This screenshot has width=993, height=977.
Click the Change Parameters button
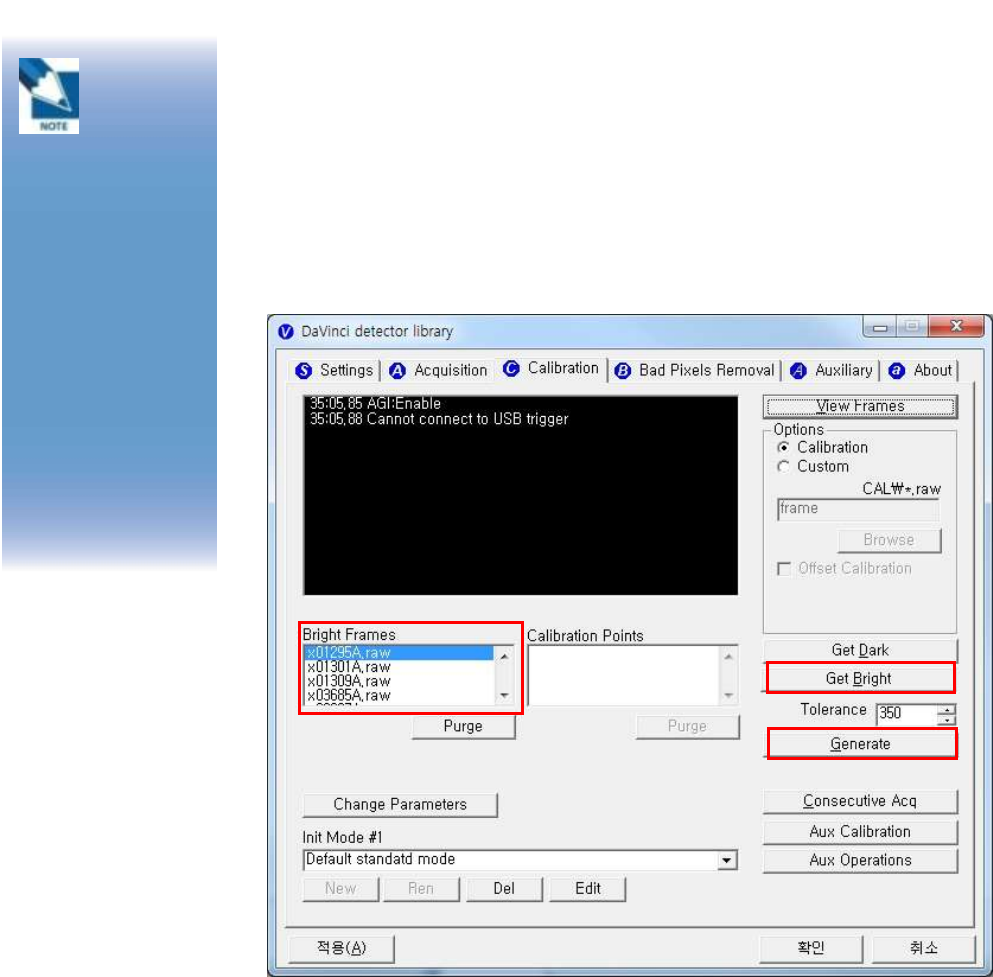click(400, 804)
